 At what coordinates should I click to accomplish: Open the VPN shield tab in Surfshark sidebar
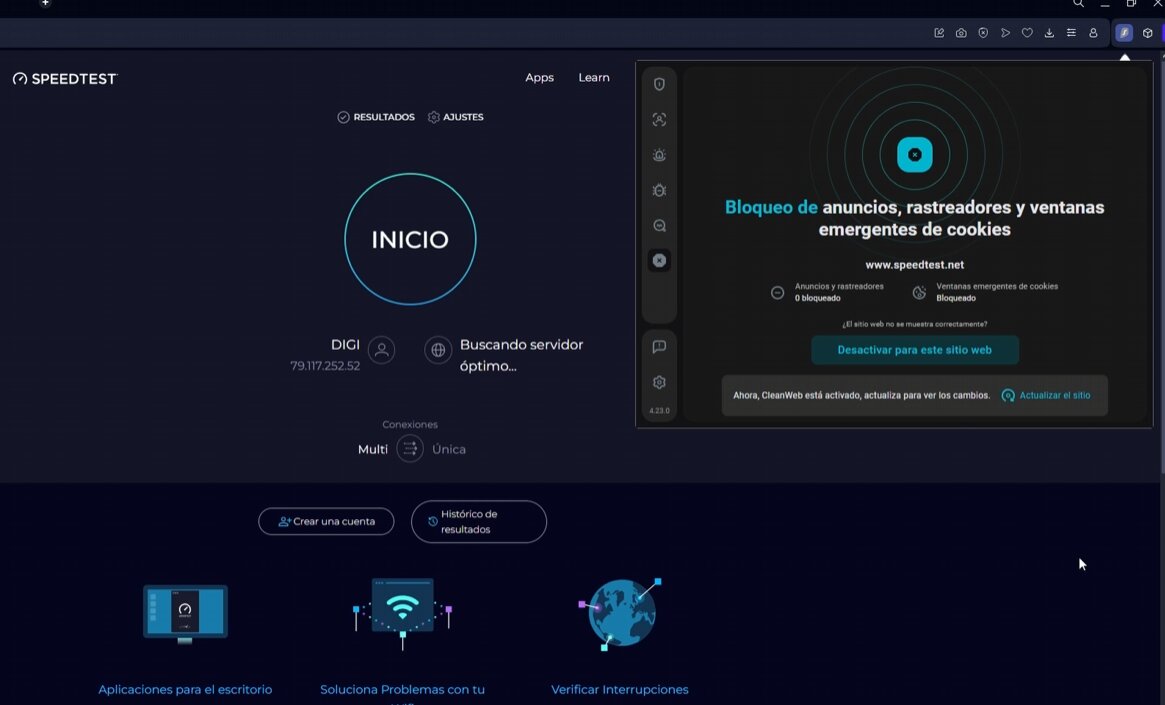659,85
